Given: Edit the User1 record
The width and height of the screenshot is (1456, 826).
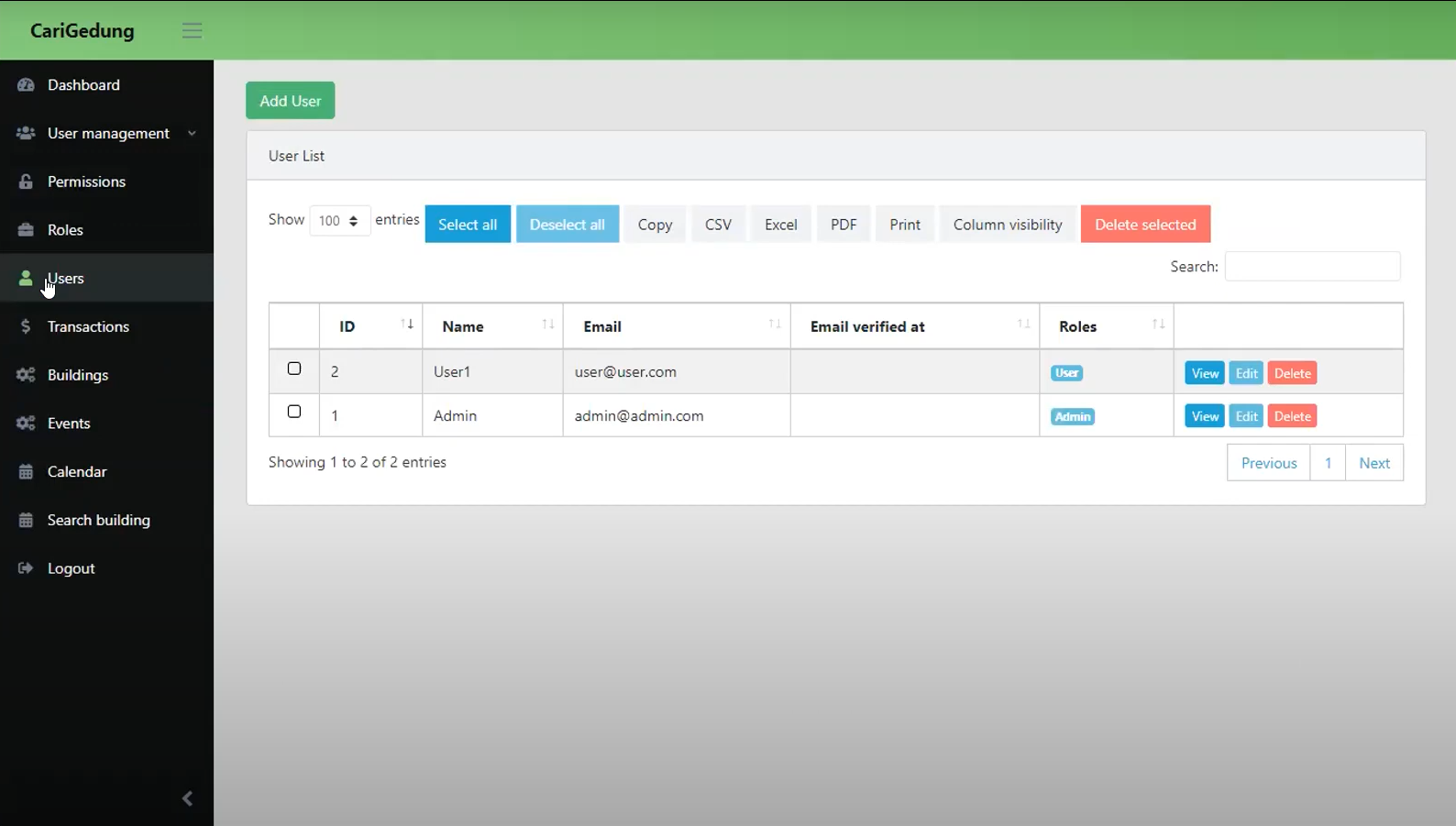Looking at the screenshot, I should [1246, 373].
